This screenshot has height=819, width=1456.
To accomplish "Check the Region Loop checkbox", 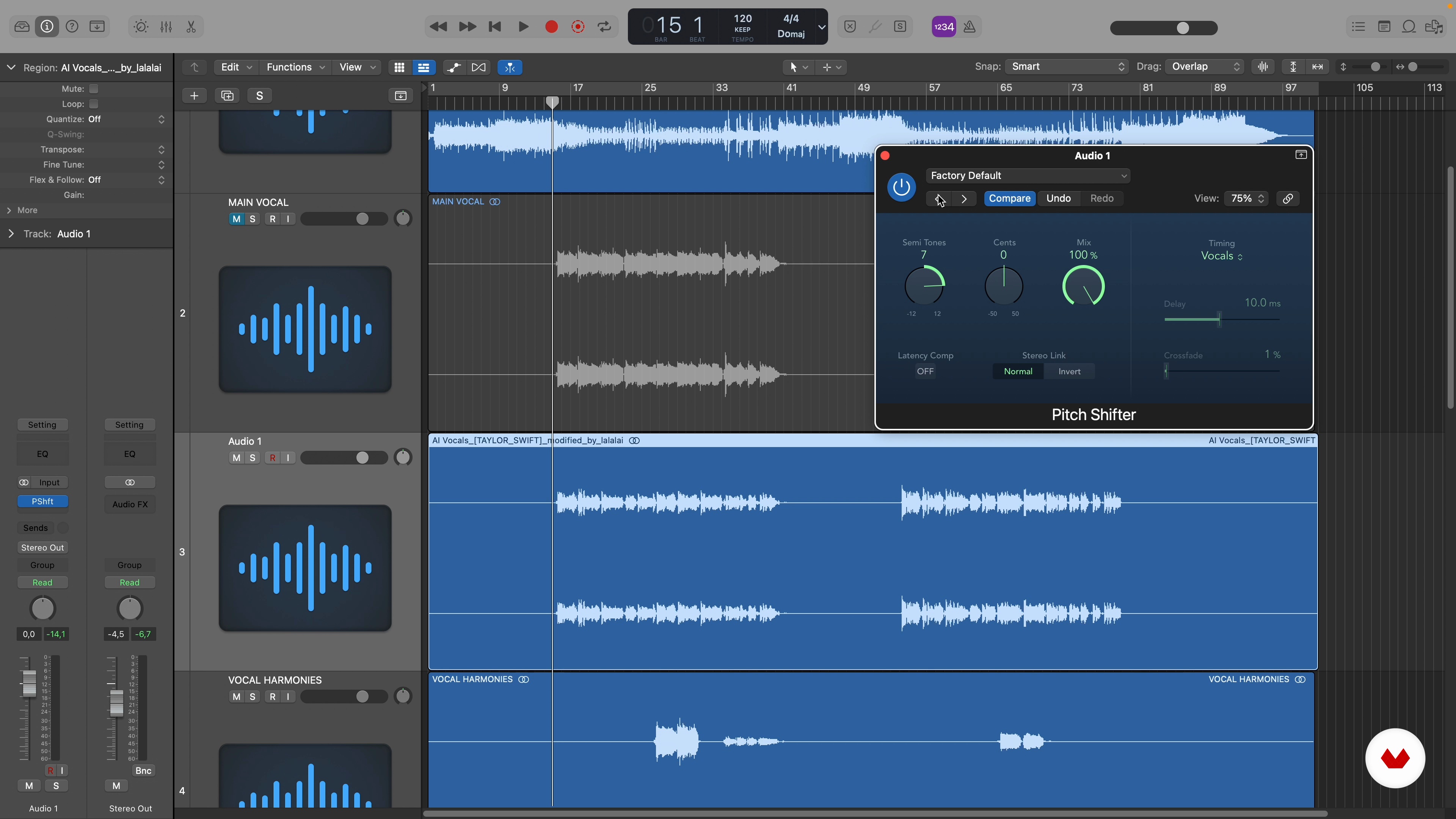I will point(94,104).
